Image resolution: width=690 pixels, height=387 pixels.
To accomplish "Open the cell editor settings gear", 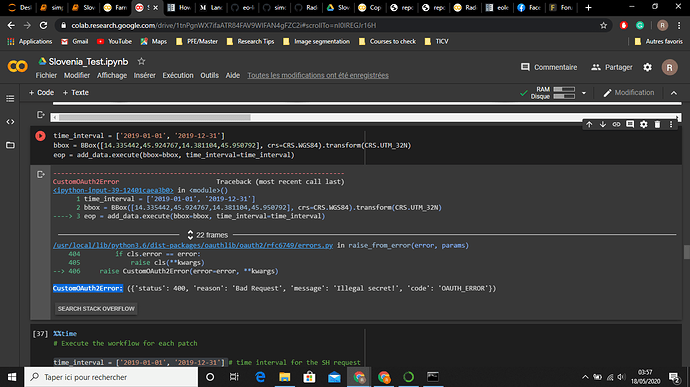I will click(x=643, y=125).
